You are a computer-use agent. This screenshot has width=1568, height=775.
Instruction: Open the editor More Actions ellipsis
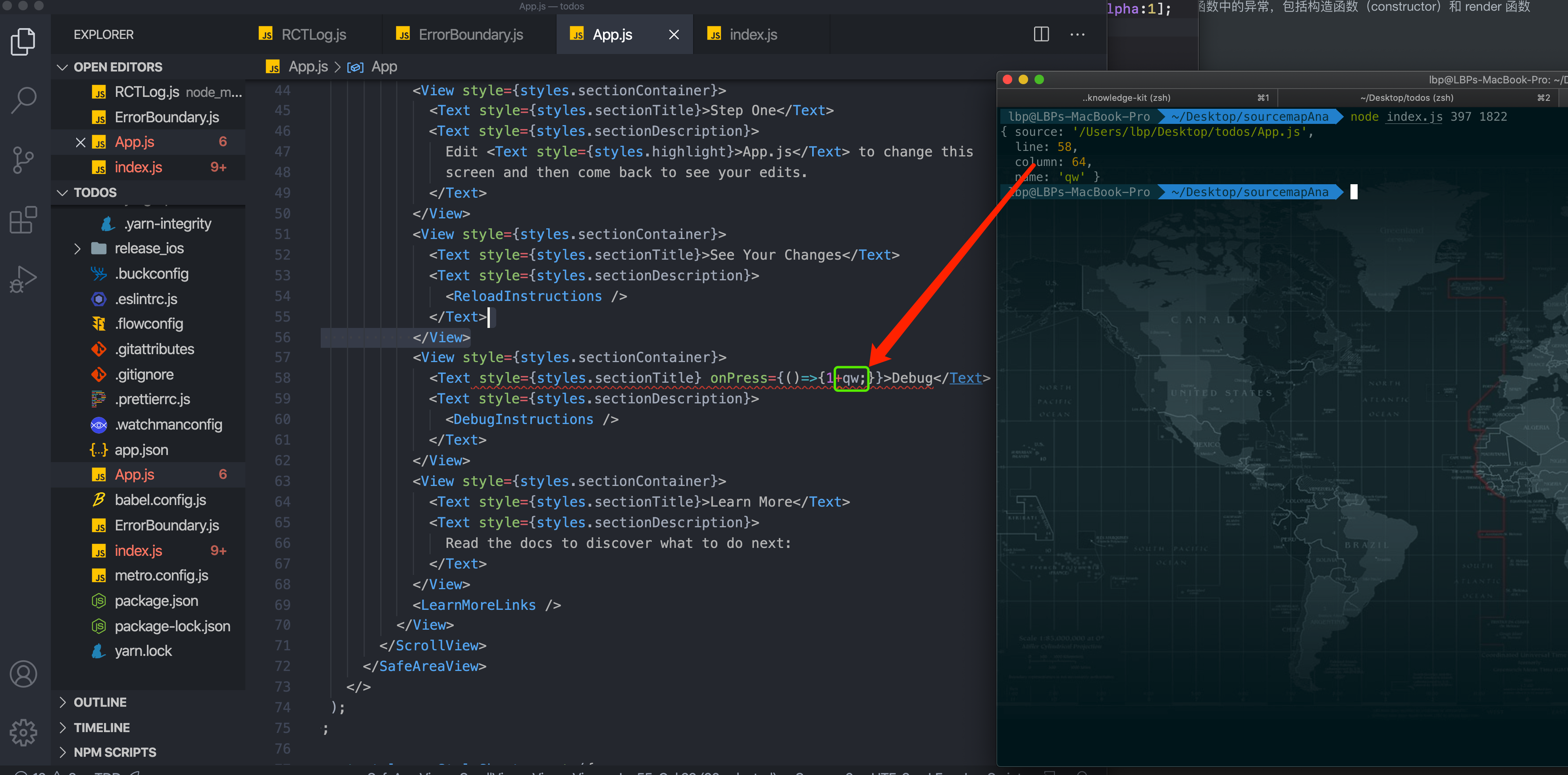[1077, 35]
